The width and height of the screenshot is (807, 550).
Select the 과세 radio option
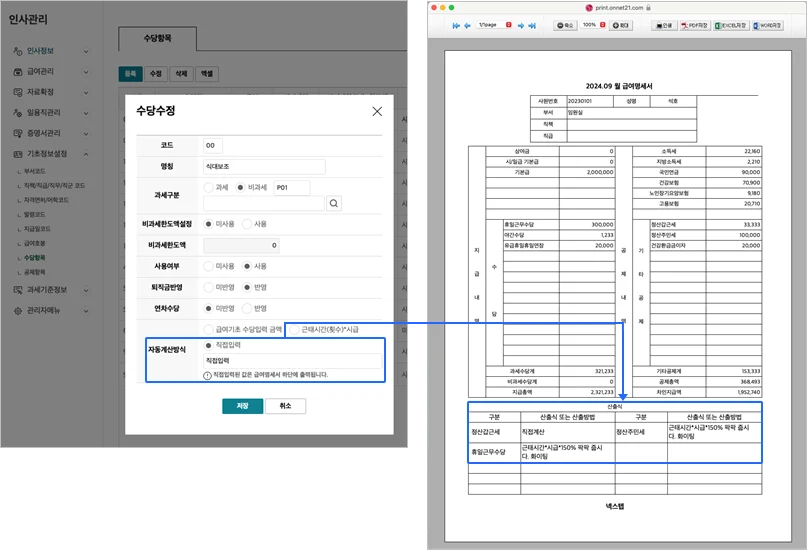click(x=208, y=187)
